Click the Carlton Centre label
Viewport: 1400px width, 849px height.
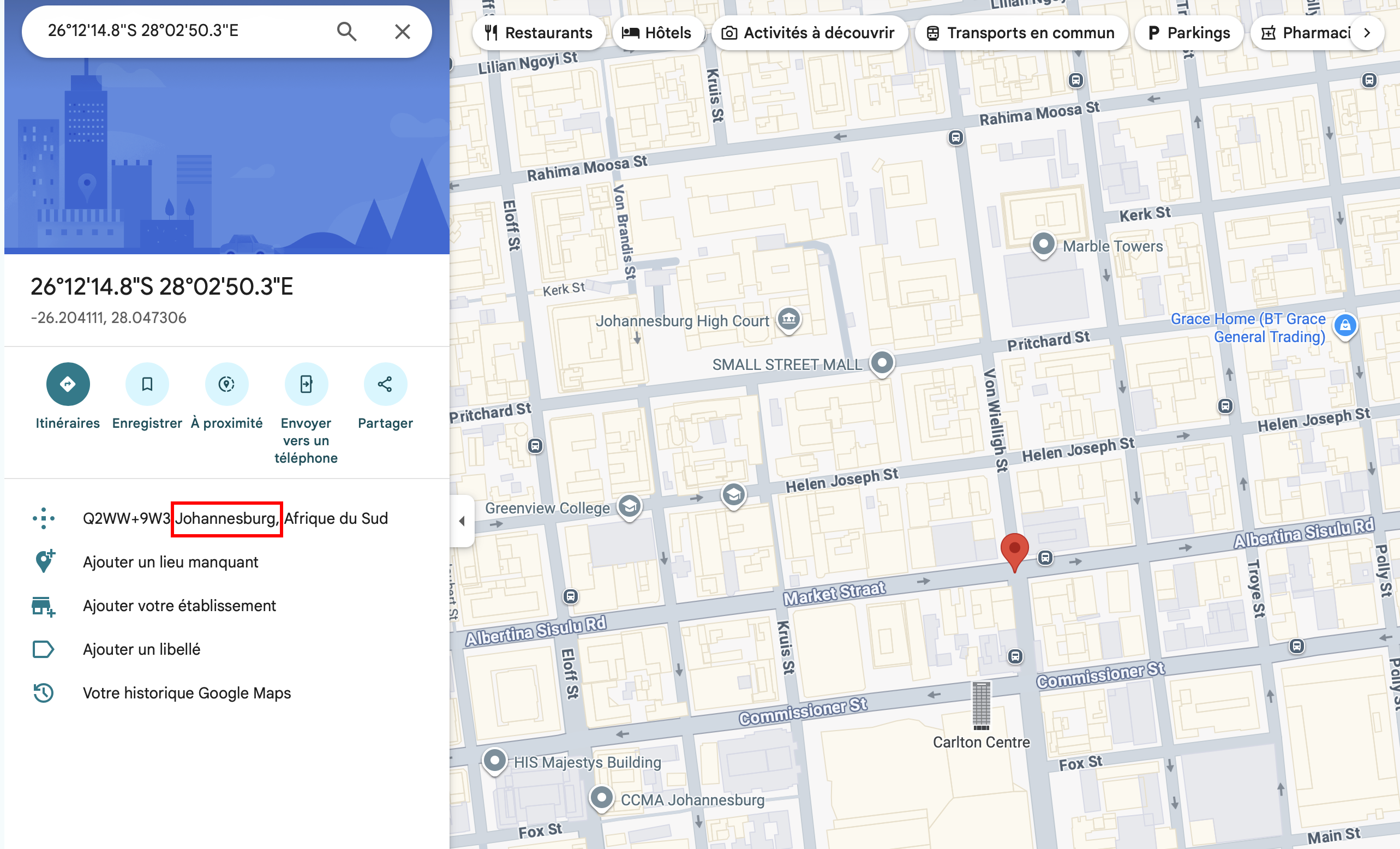coord(981,742)
